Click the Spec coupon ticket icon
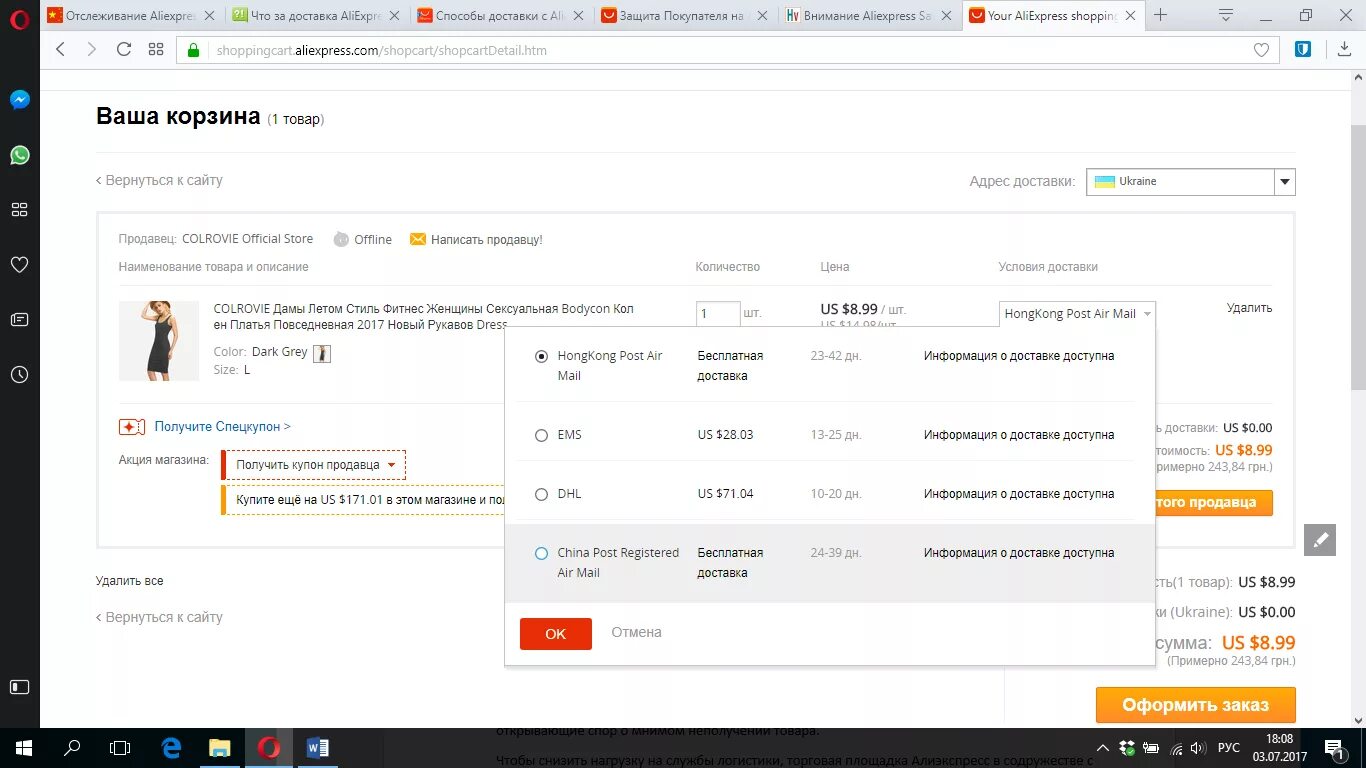The height and width of the screenshot is (768, 1366). [132, 427]
